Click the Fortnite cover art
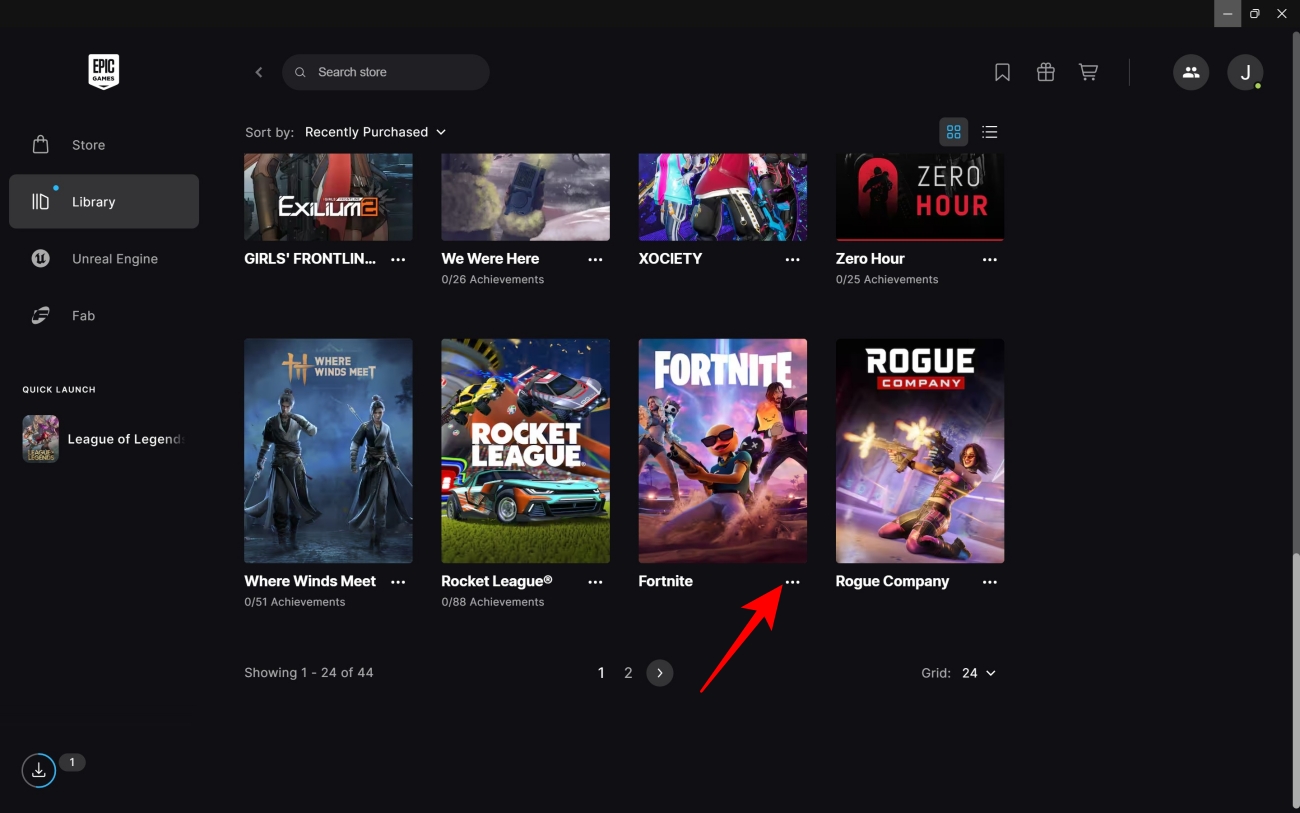The image size is (1300, 813). click(x=723, y=451)
